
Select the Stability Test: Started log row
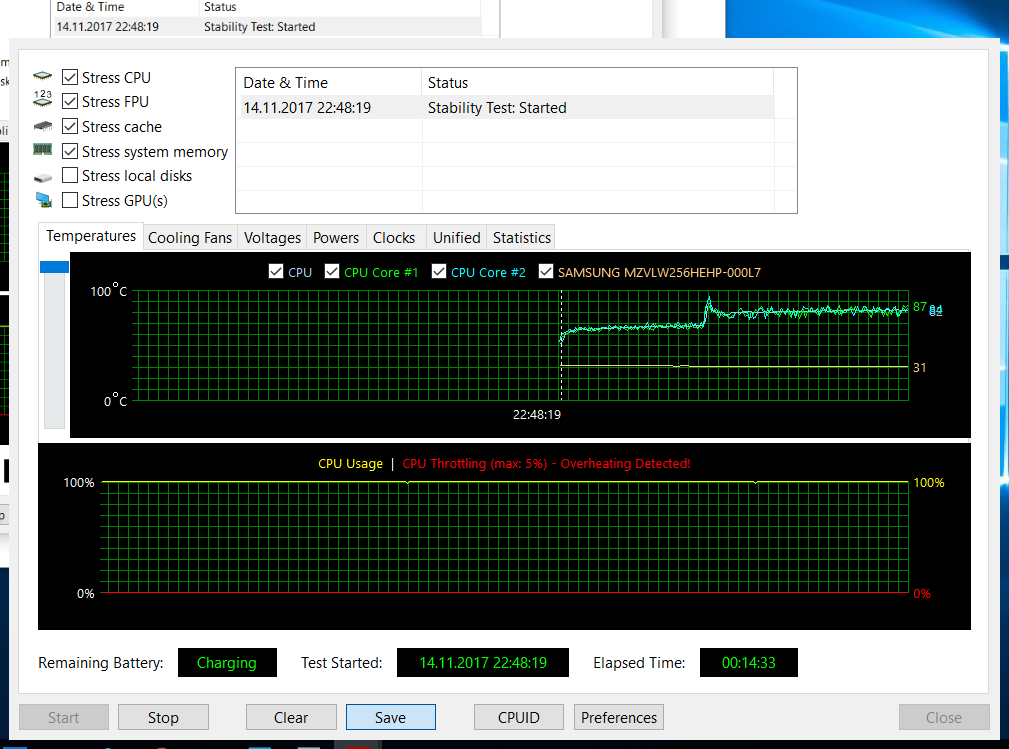tap(507, 107)
